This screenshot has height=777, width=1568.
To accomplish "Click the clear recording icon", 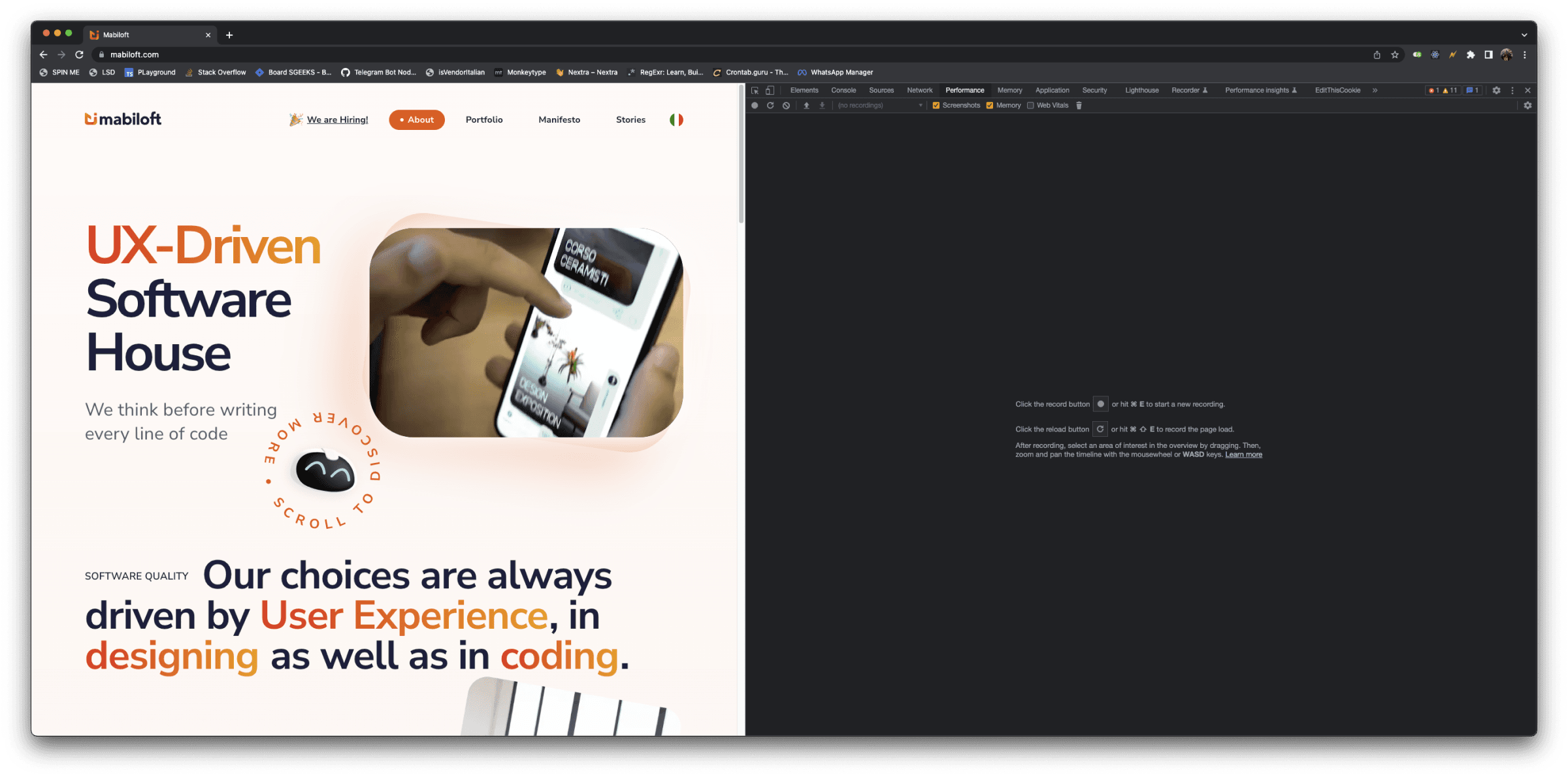I will (786, 105).
